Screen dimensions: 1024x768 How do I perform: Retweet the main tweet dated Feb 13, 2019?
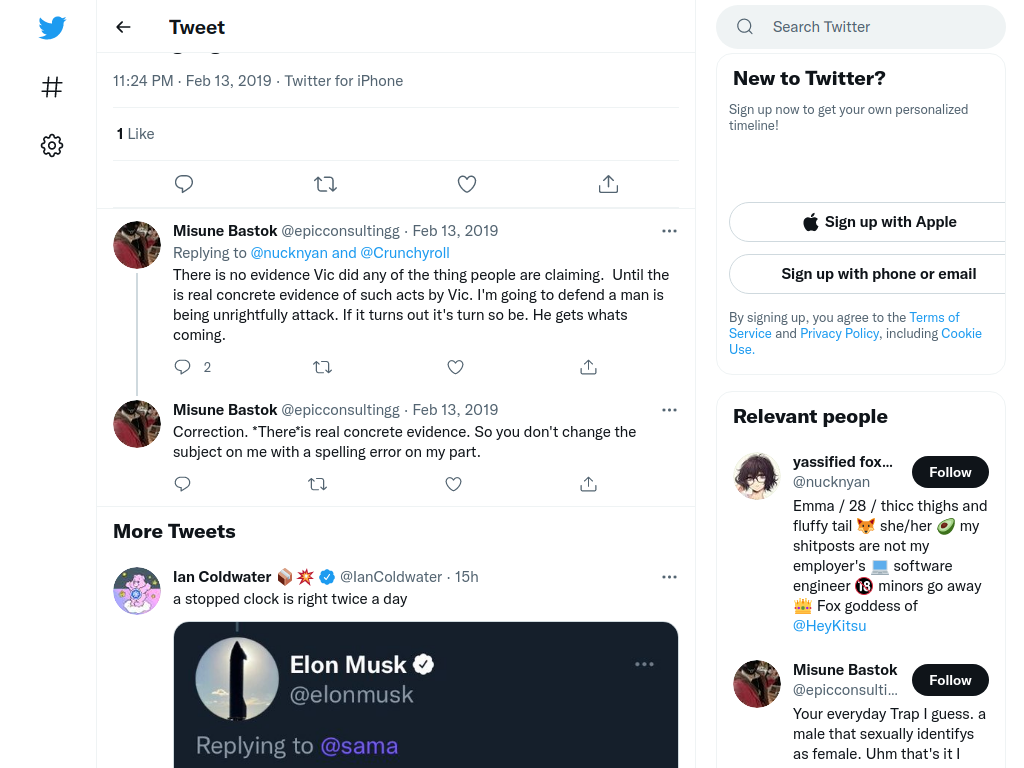pyautogui.click(x=325, y=184)
